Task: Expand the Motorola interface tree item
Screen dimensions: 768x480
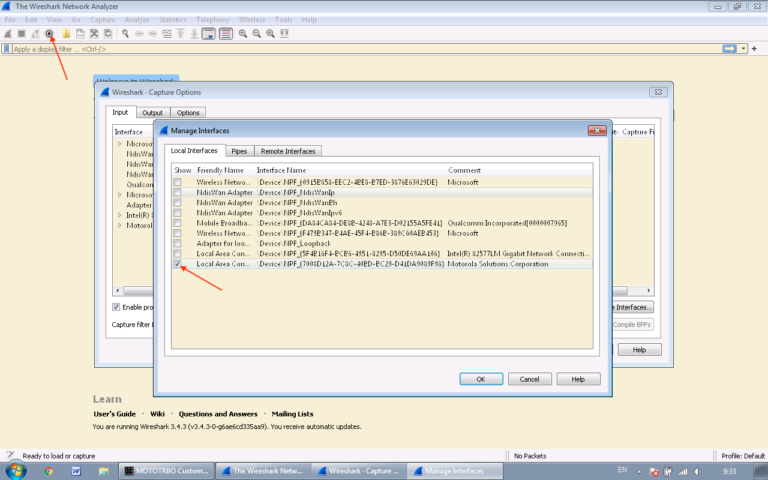Action: tap(120, 225)
